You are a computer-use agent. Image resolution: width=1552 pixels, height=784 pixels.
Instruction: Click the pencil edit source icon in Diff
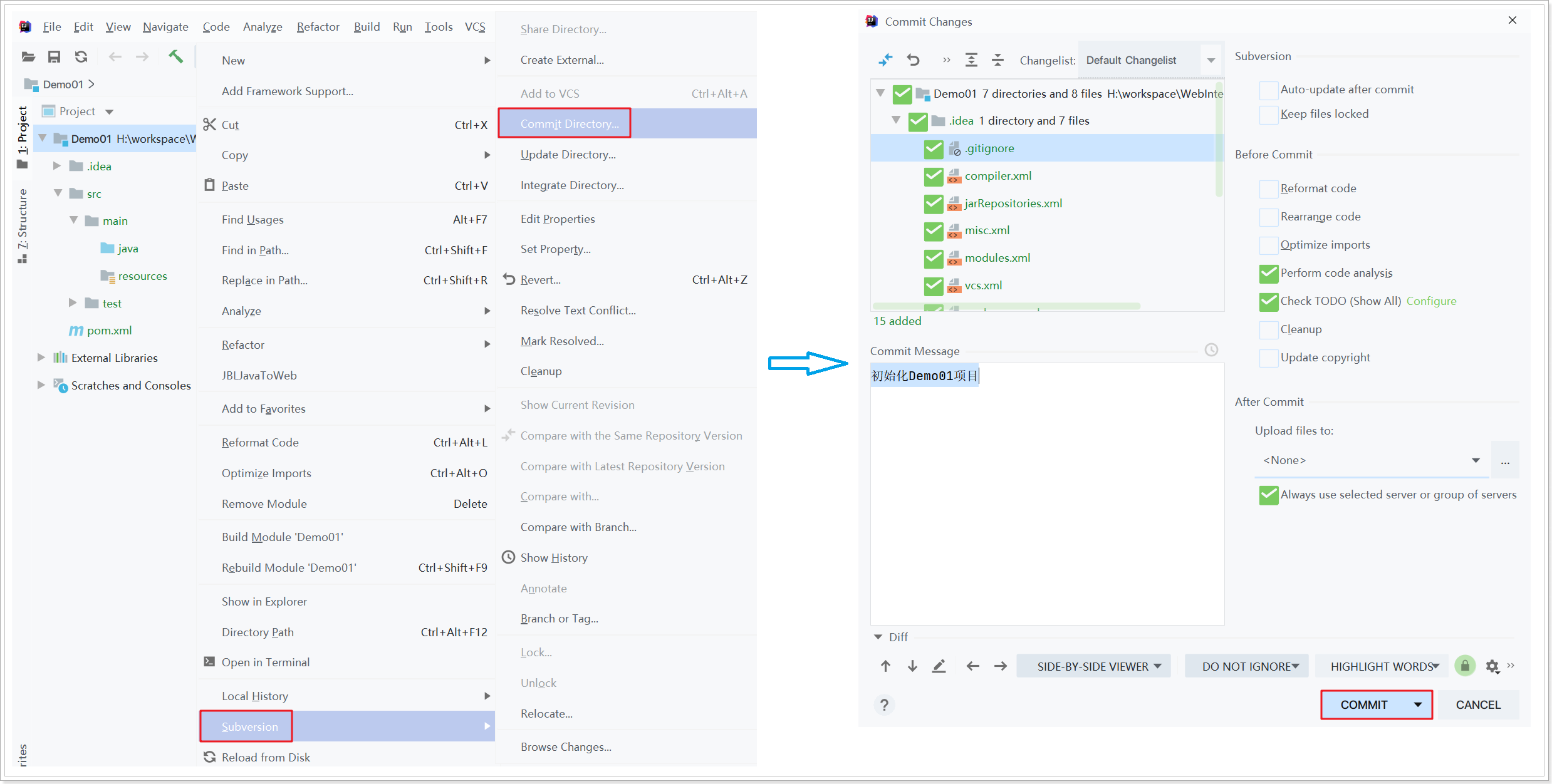pos(939,666)
